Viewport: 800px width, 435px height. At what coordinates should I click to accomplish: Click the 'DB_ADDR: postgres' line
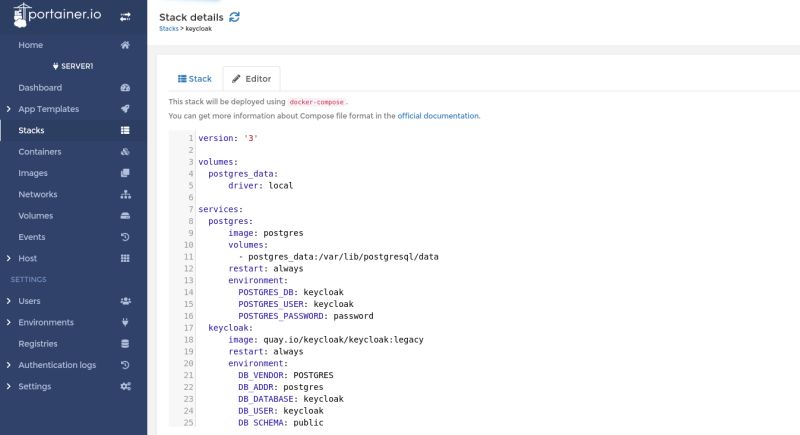coord(281,387)
